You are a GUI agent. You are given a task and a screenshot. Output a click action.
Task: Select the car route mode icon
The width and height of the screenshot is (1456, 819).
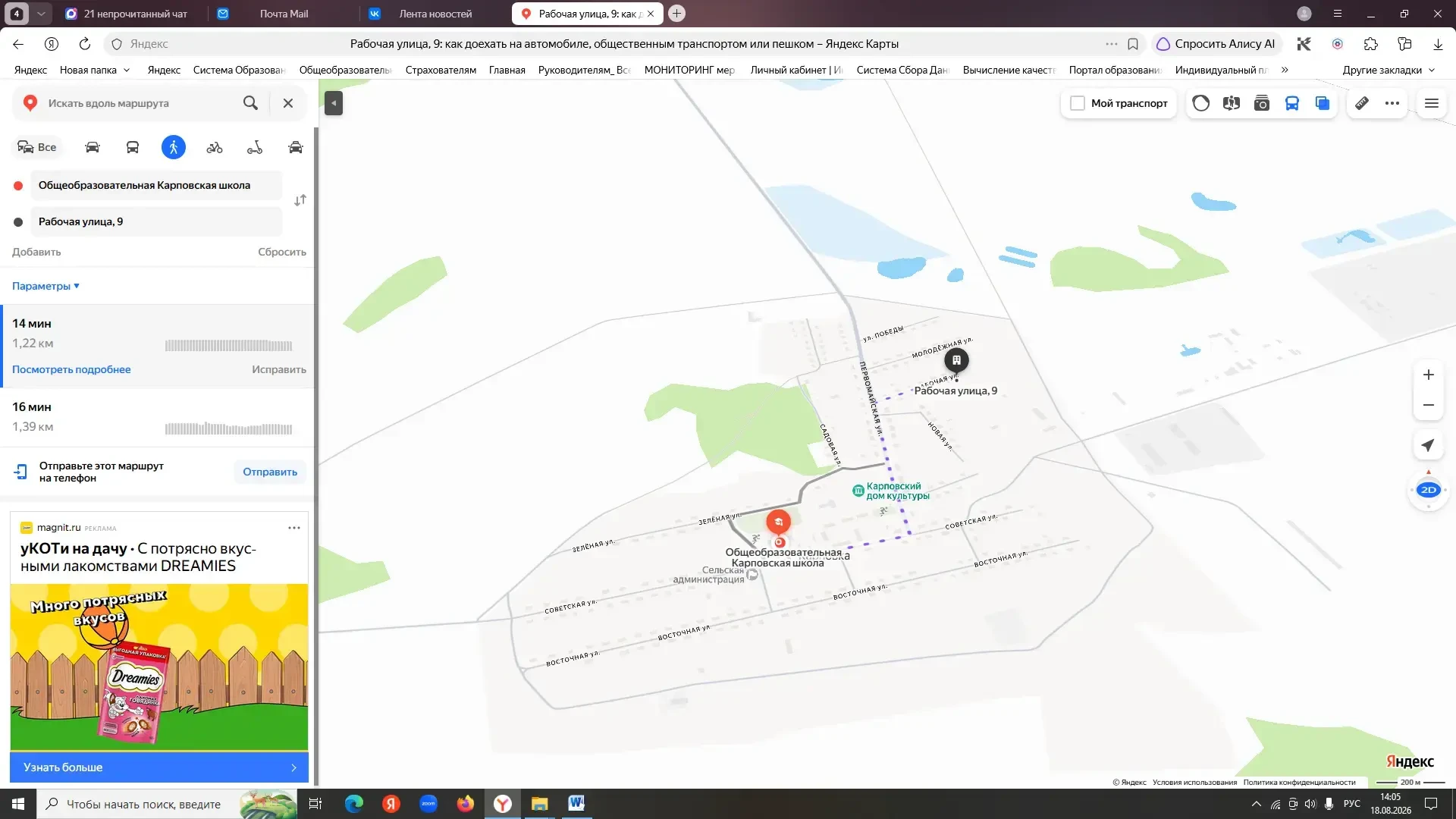[x=93, y=147]
